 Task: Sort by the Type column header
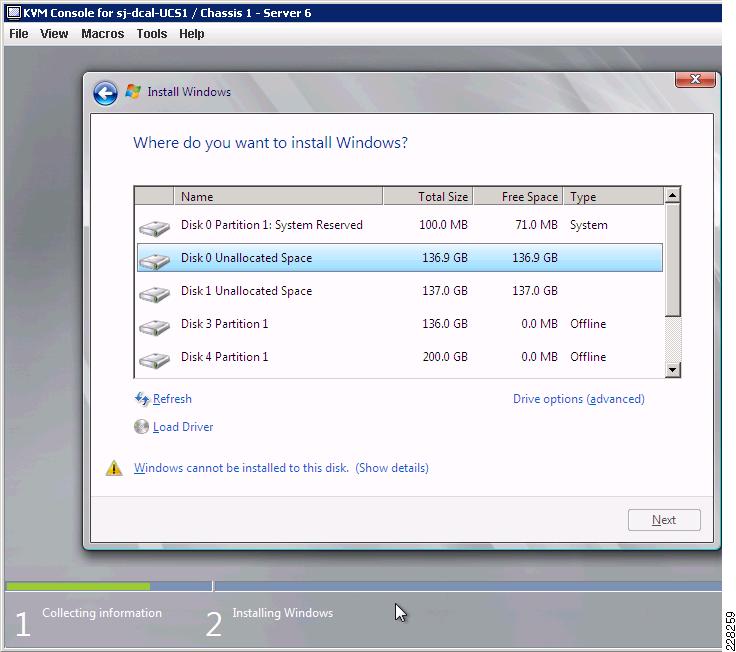pyautogui.click(x=613, y=196)
